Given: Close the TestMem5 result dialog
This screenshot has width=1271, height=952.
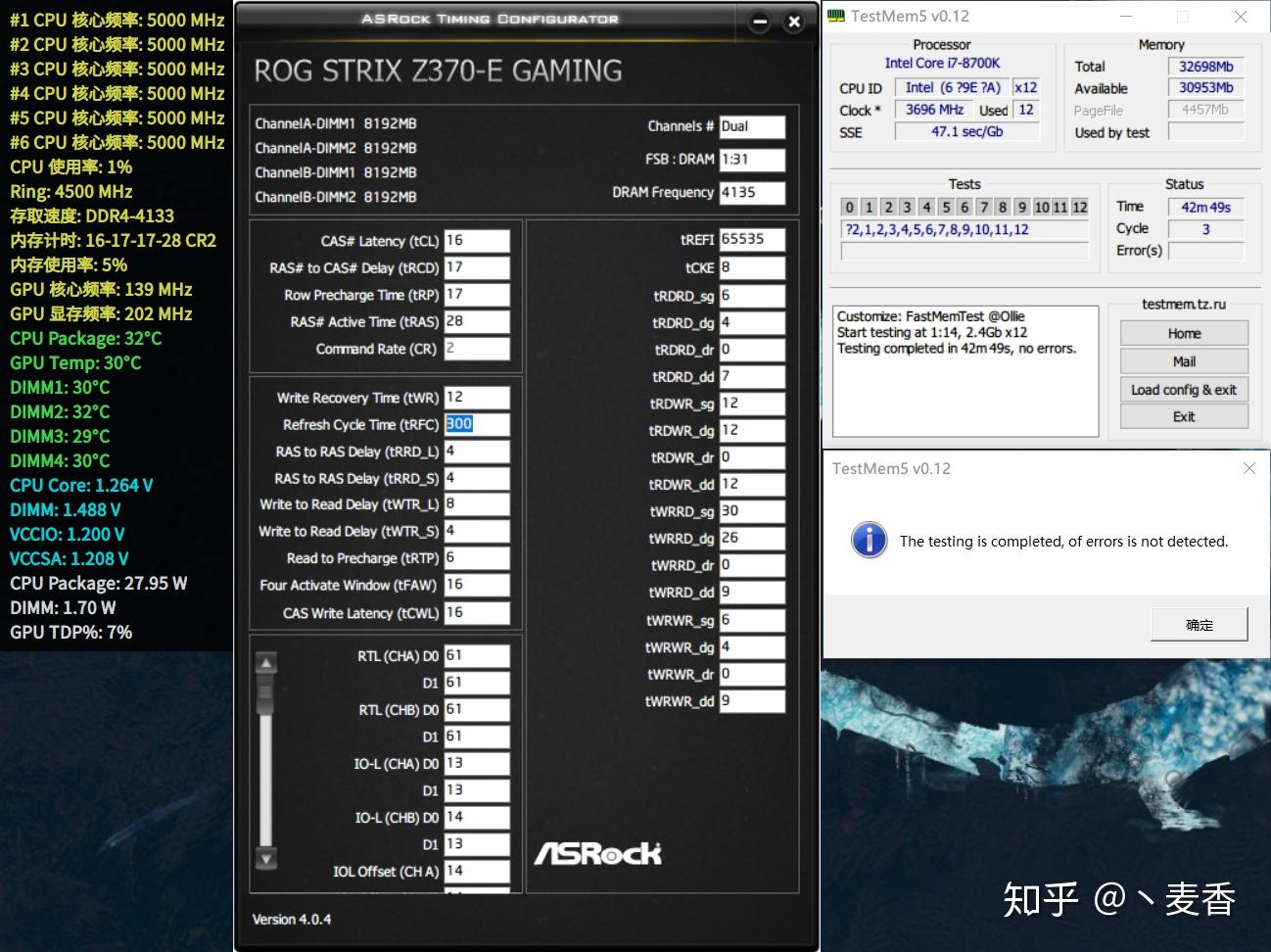Looking at the screenshot, I should coord(1248,468).
